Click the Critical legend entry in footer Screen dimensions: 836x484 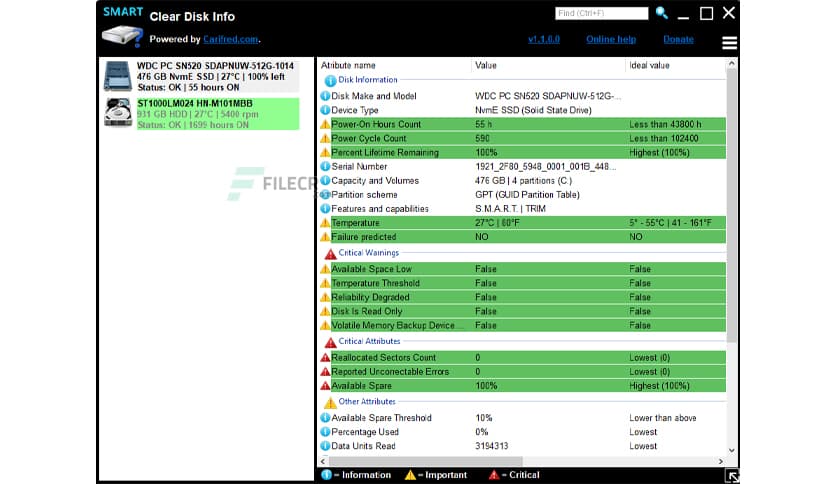tap(515, 475)
